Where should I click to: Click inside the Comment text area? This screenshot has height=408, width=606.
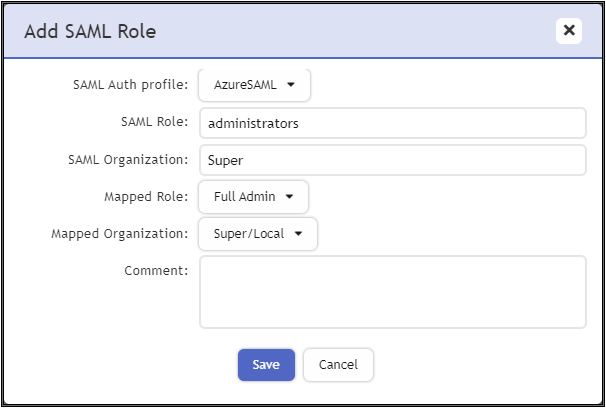click(x=392, y=291)
